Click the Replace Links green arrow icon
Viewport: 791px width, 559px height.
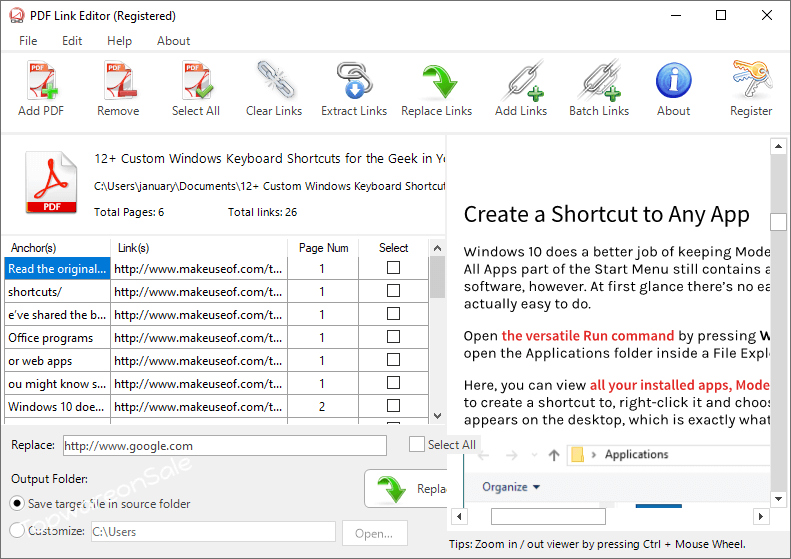[438, 82]
